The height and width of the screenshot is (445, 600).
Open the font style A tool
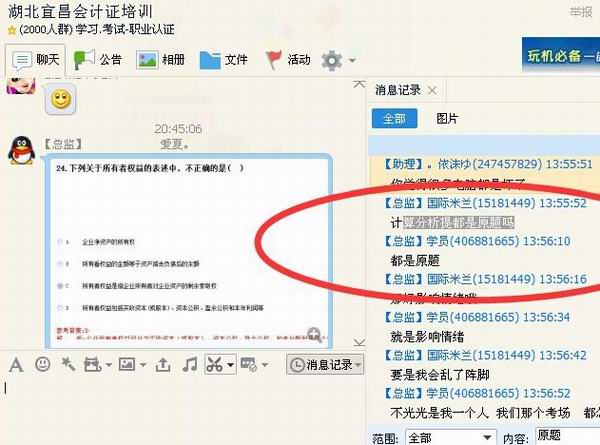click(x=16, y=365)
